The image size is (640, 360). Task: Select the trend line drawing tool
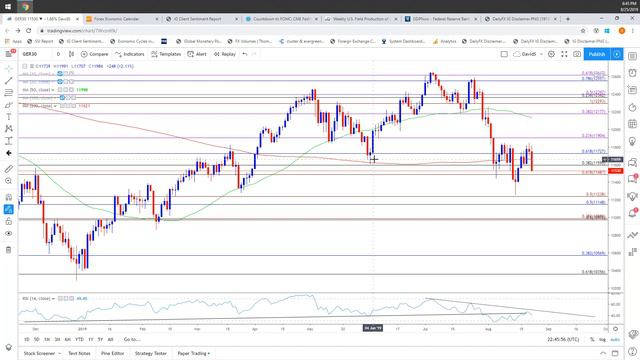click(x=9, y=81)
